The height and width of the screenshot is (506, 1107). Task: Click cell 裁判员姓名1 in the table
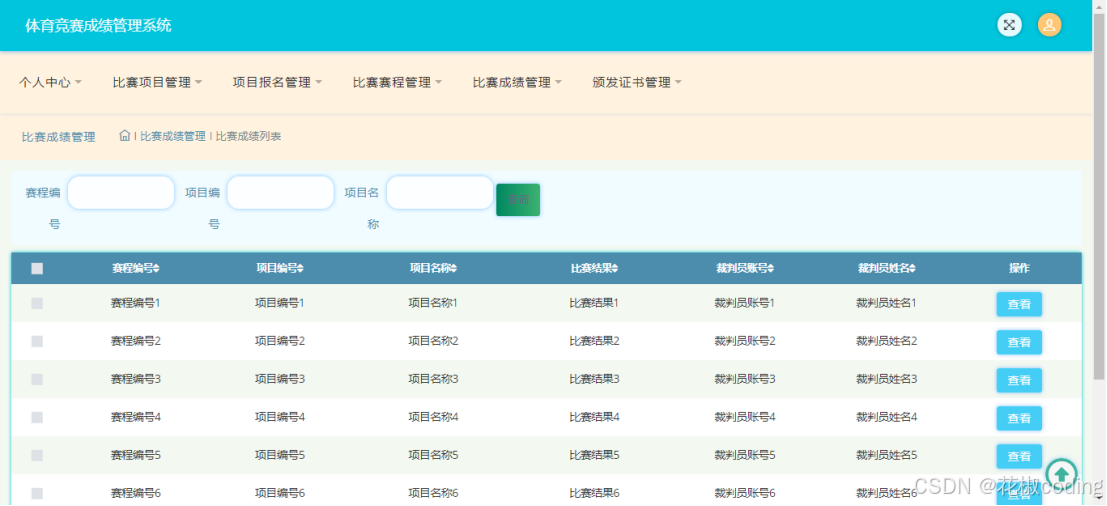(x=887, y=303)
